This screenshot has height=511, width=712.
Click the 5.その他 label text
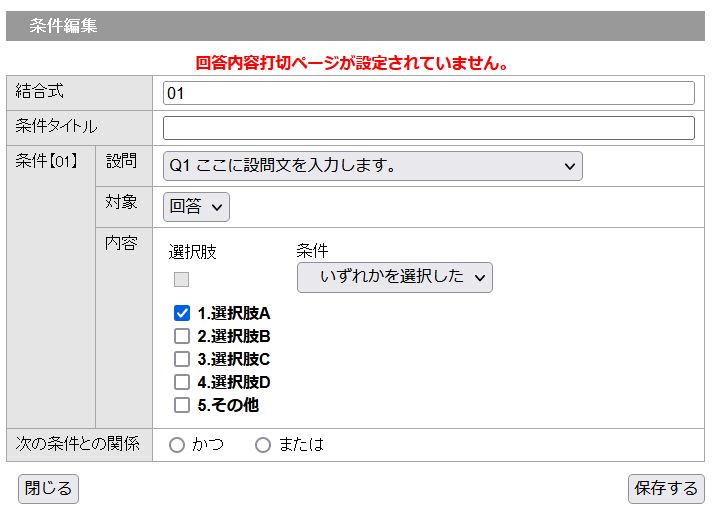[x=228, y=405]
